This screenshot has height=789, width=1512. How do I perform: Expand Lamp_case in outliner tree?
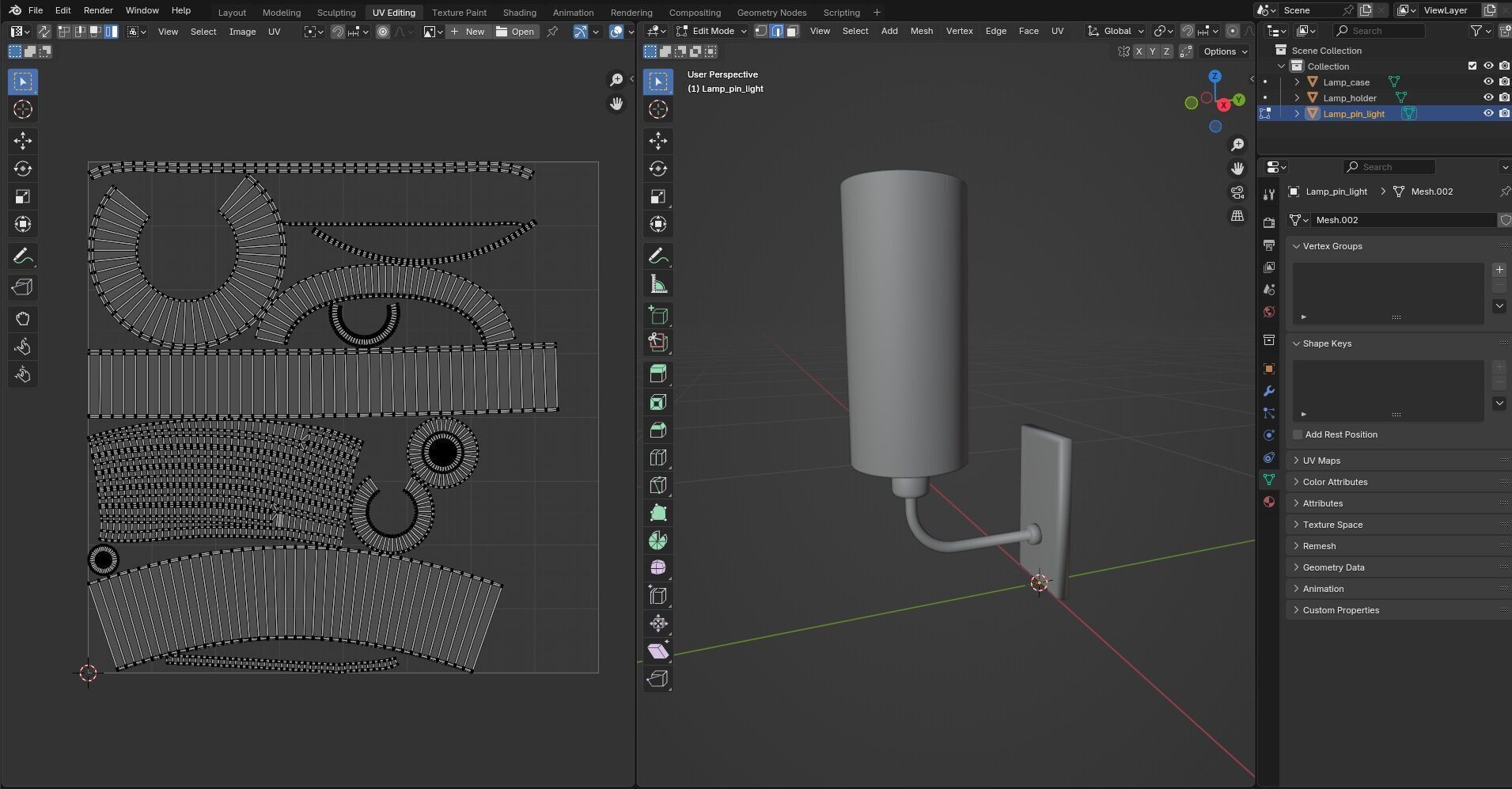[1297, 82]
